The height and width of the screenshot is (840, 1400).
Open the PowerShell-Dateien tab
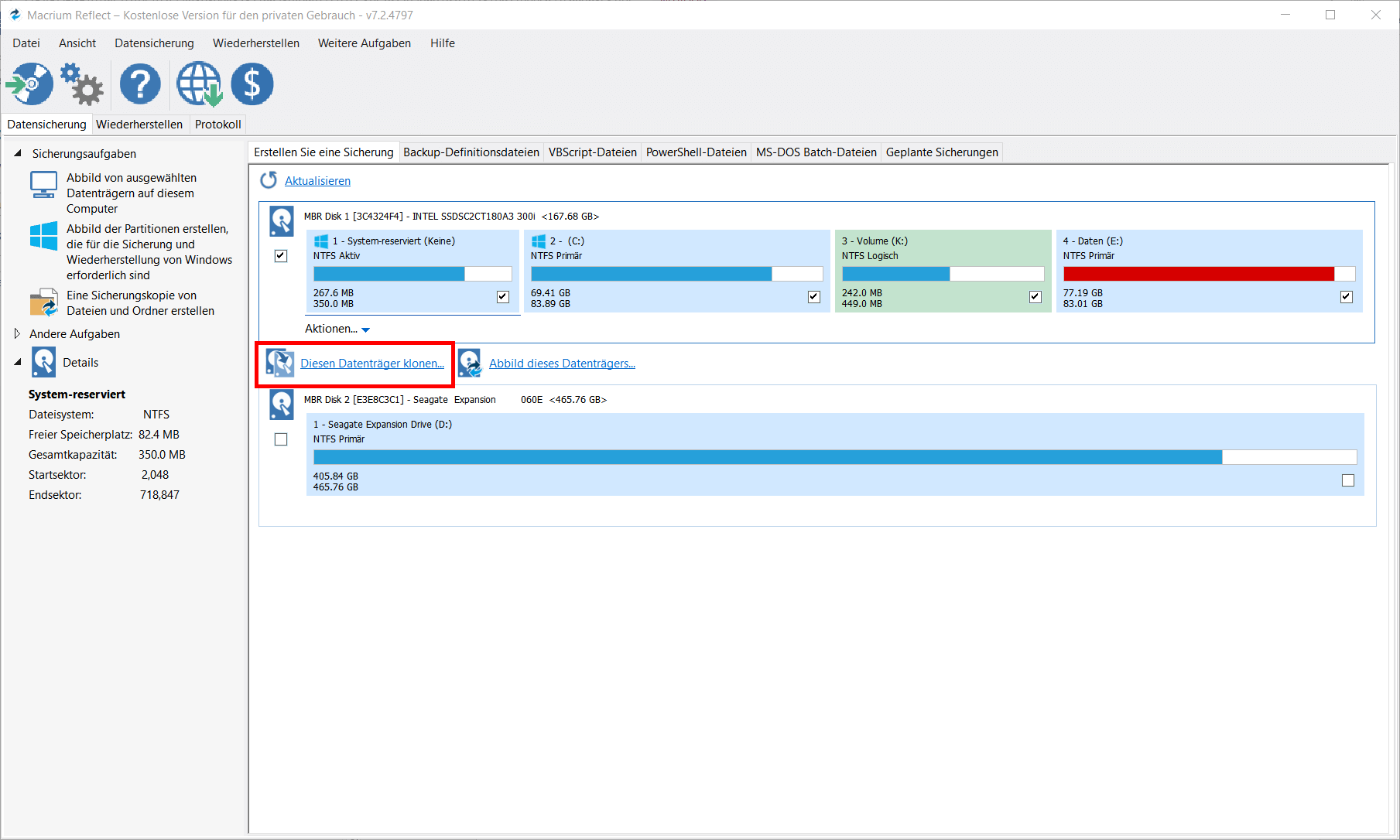click(x=697, y=152)
